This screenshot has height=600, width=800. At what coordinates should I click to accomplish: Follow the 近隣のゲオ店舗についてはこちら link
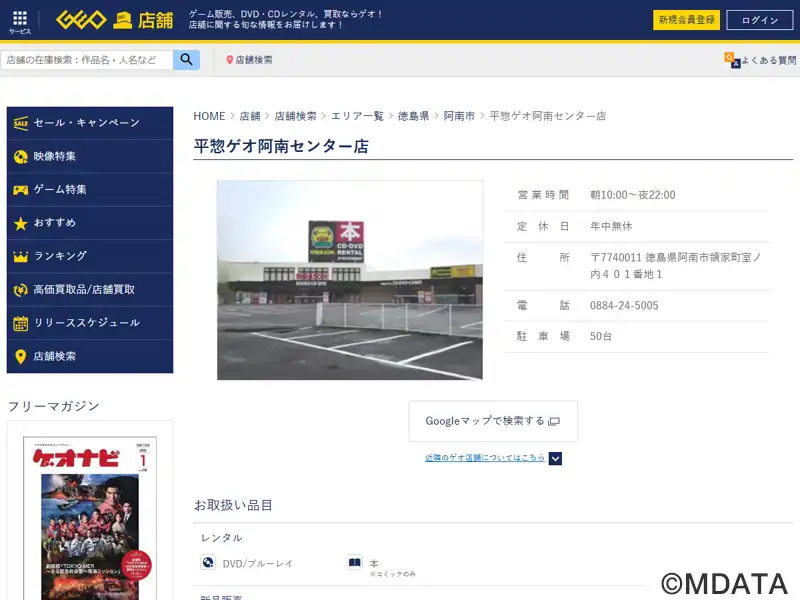pyautogui.click(x=485, y=458)
